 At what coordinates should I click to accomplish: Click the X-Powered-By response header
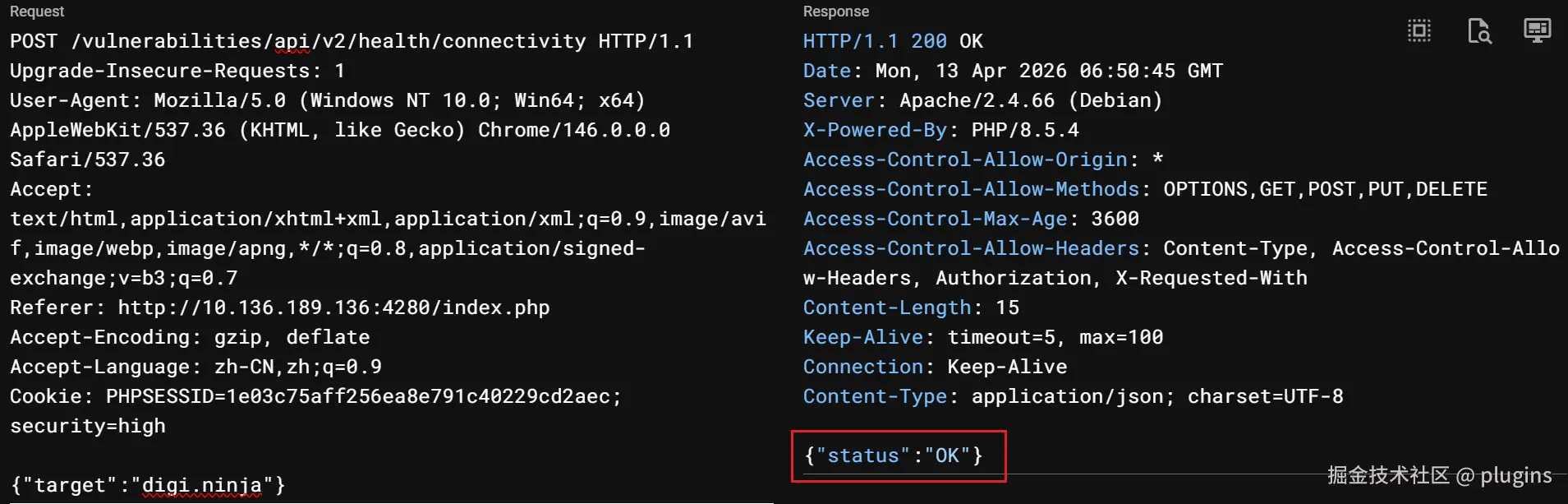click(940, 130)
